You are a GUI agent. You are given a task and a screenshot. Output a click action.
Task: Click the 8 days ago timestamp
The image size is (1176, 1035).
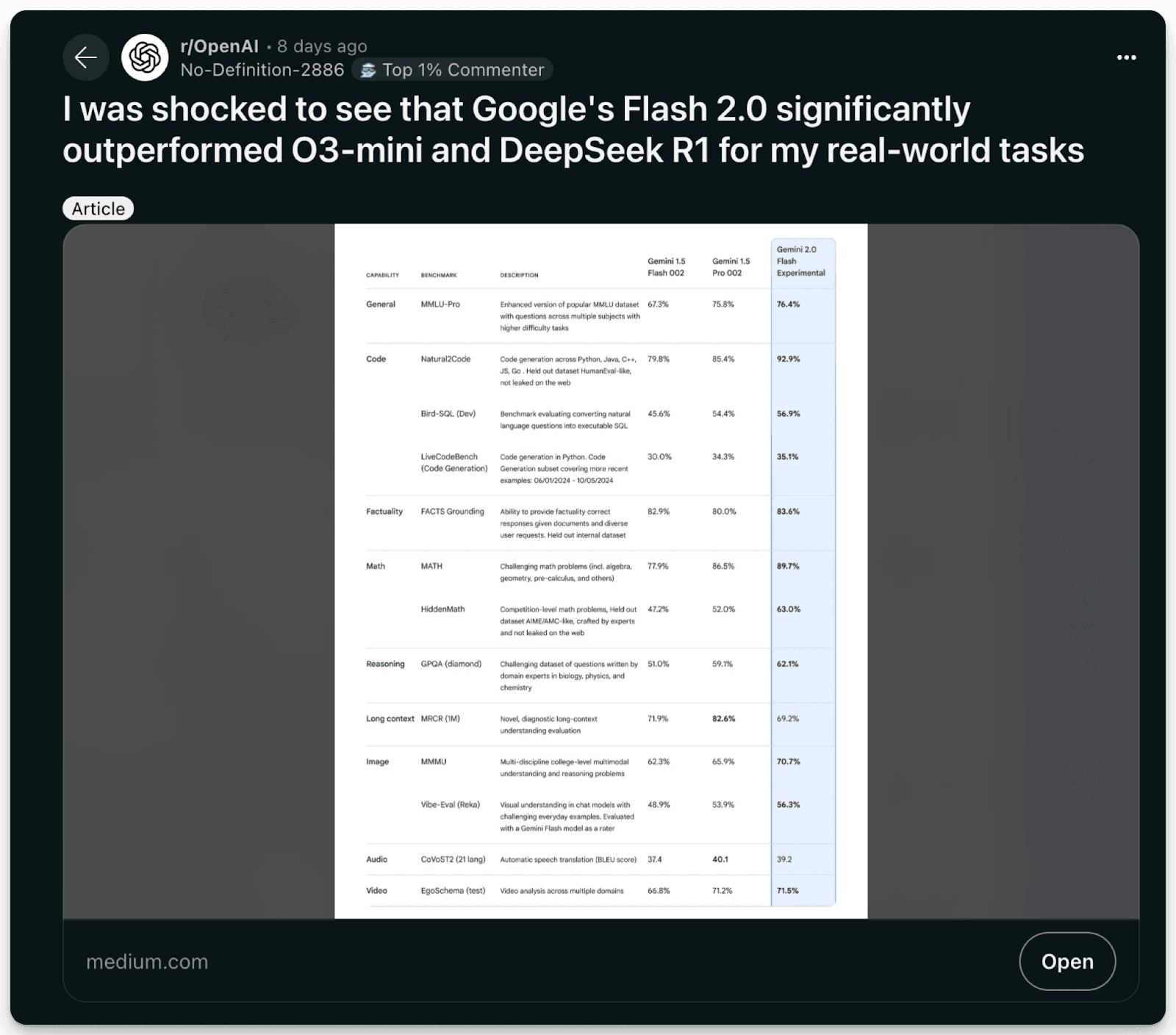[322, 46]
